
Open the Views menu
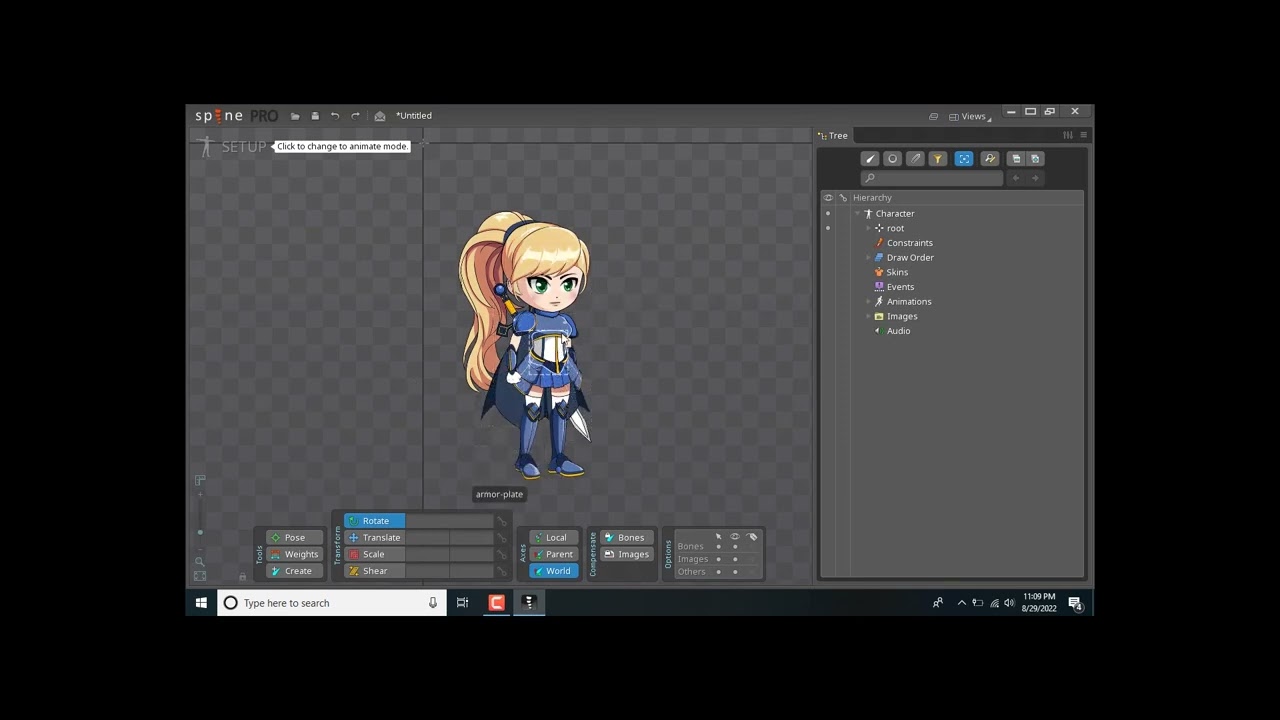[x=969, y=117]
